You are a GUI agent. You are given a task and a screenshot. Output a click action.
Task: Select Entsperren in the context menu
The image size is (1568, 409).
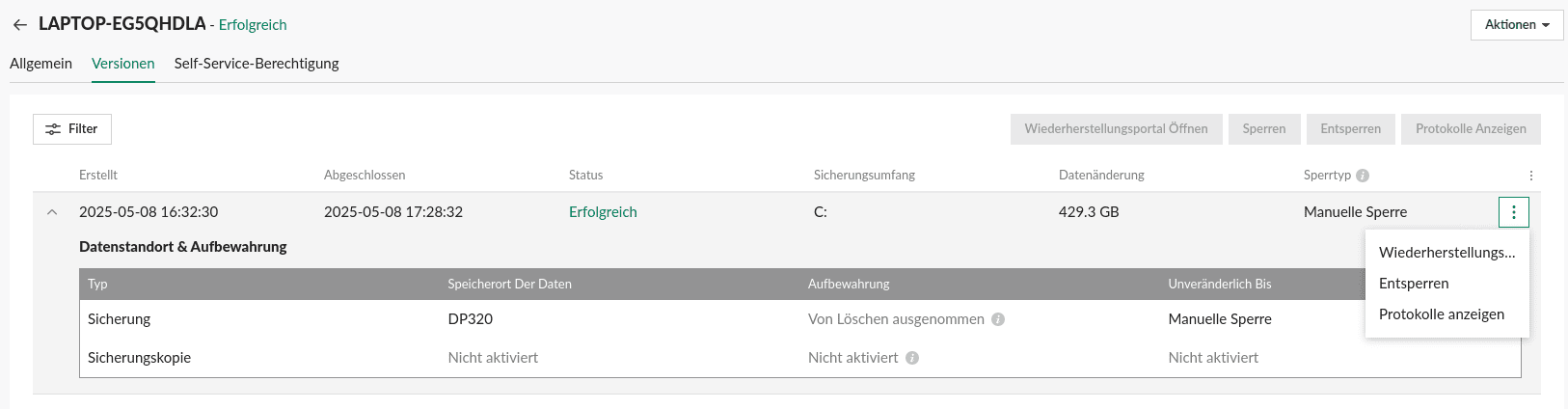pos(1414,284)
